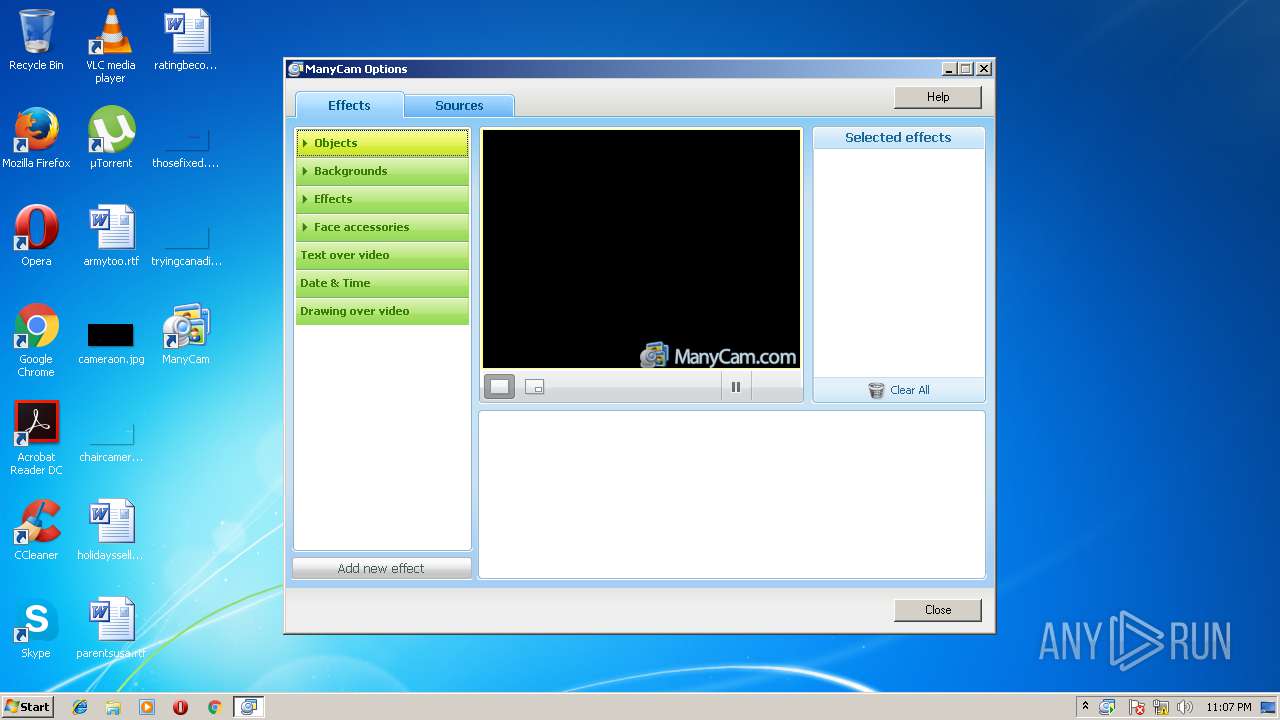Open Action Center flag in tray
This screenshot has width=1280, height=720.
(x=1136, y=707)
